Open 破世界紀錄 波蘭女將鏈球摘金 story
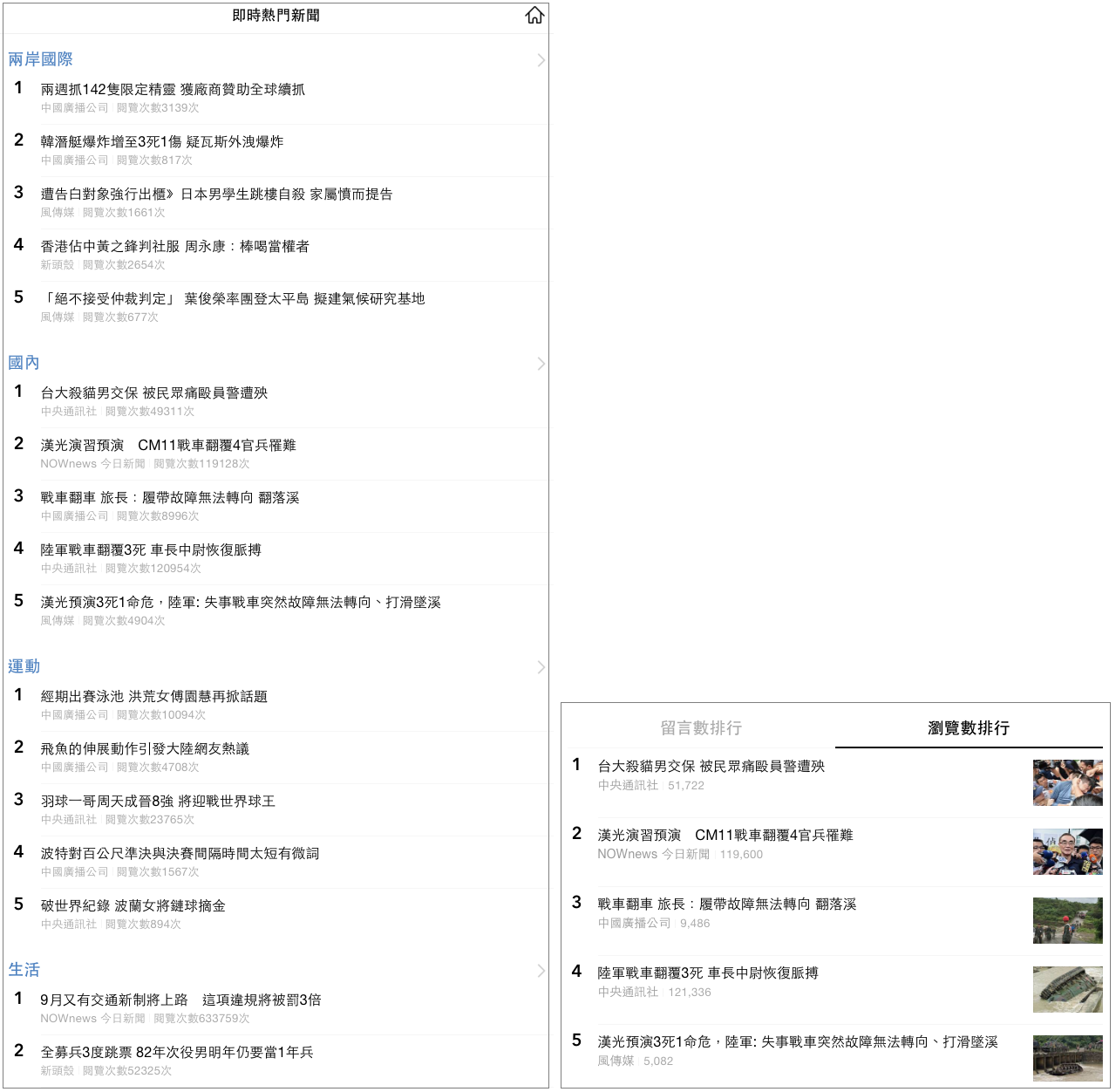 (133, 905)
